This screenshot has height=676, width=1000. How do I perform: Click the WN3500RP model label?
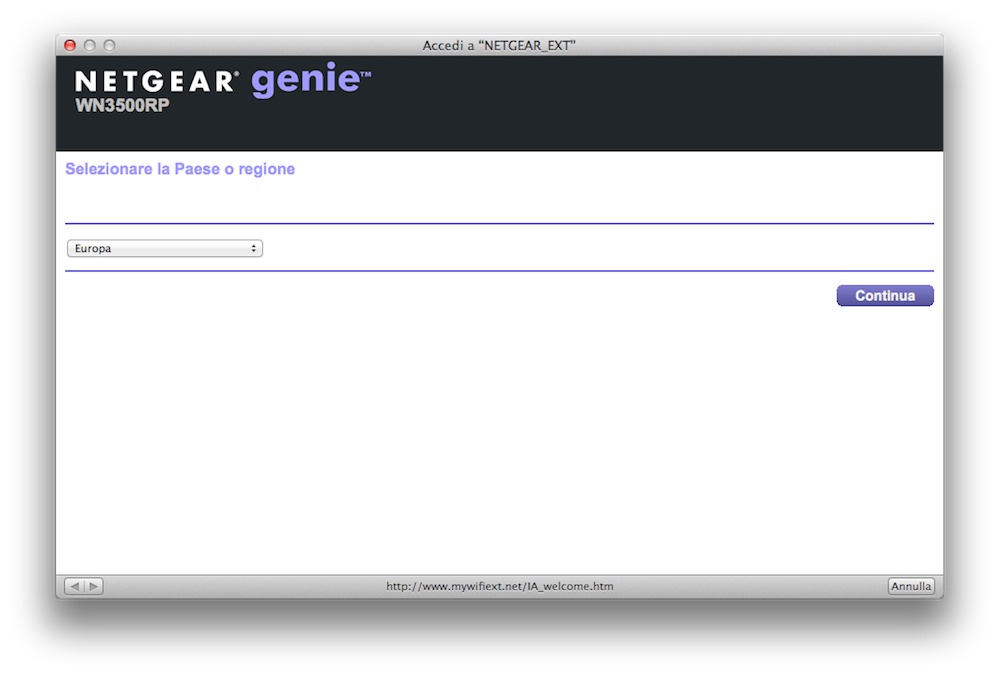pos(122,105)
